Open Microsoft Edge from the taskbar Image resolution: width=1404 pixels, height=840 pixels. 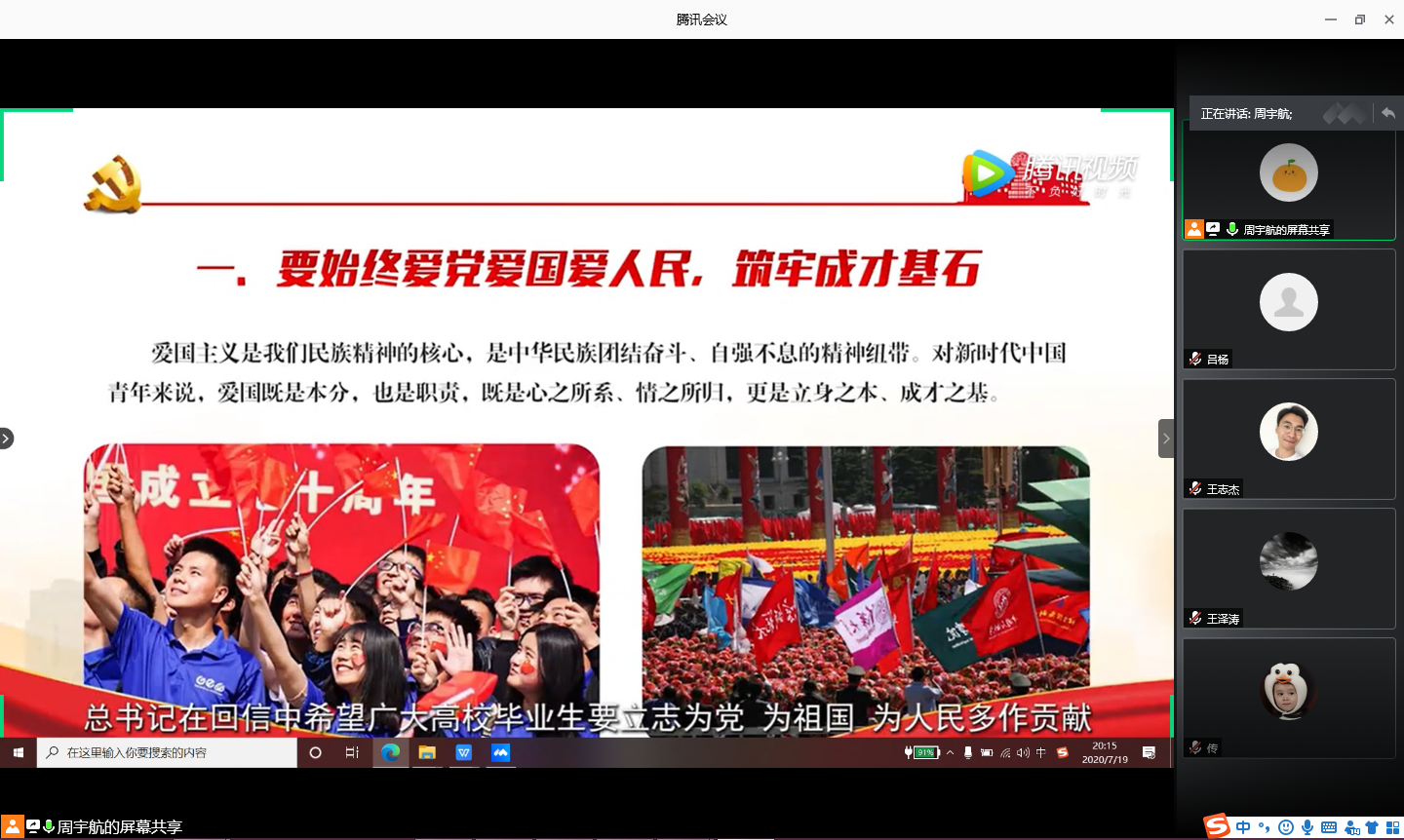390,752
